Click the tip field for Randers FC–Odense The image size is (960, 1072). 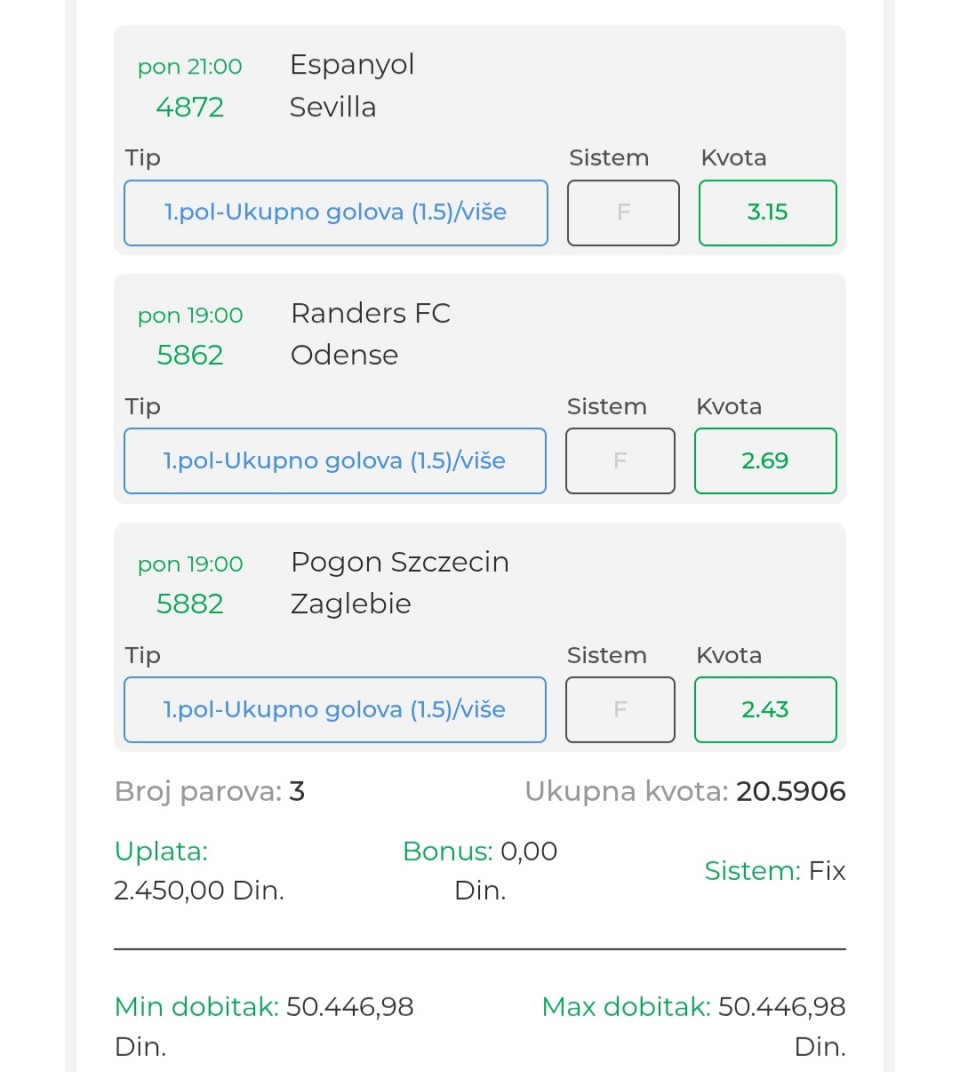(x=335, y=461)
